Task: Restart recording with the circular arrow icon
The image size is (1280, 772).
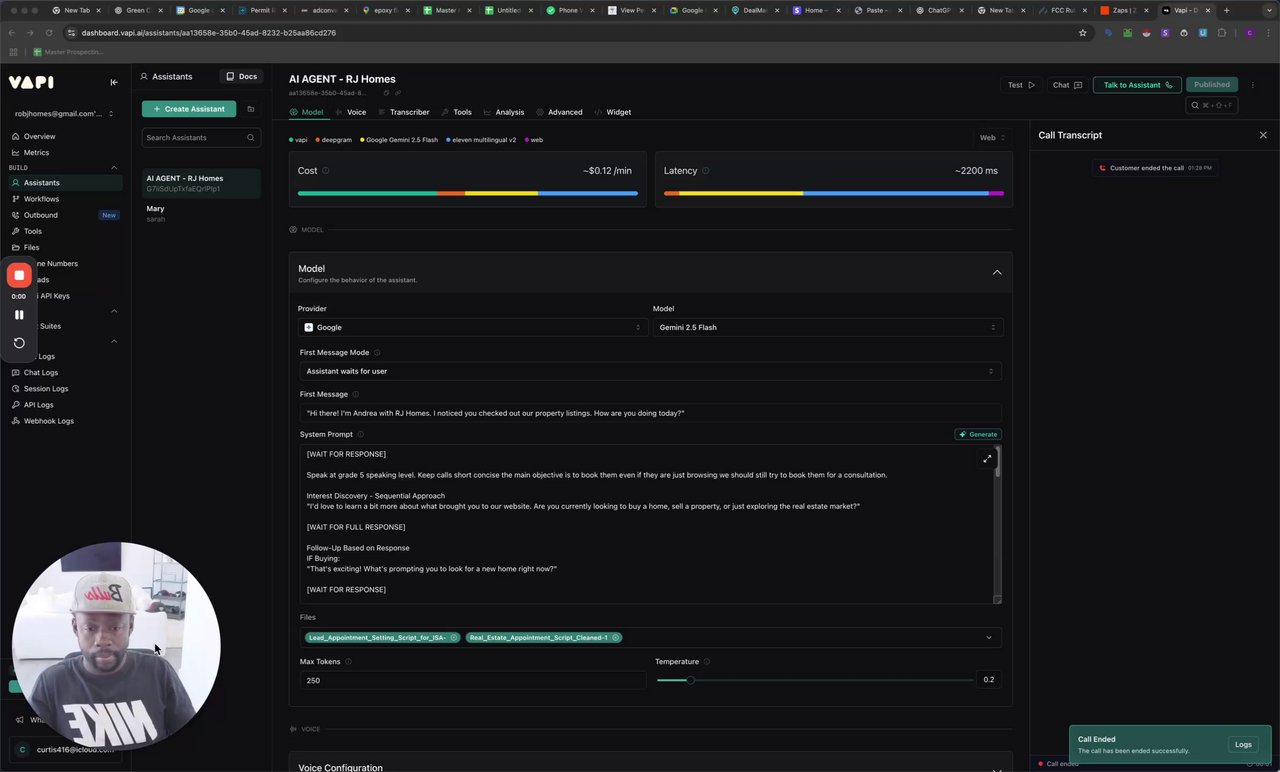Action: 19,343
